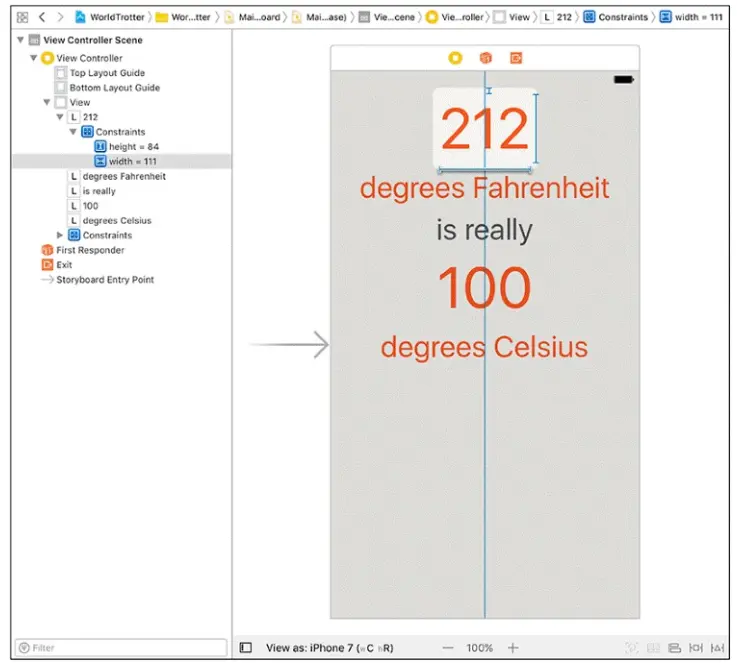Image resolution: width=737 pixels, height=663 pixels.
Task: Click width = 111 breadcrumb
Action: point(691,17)
